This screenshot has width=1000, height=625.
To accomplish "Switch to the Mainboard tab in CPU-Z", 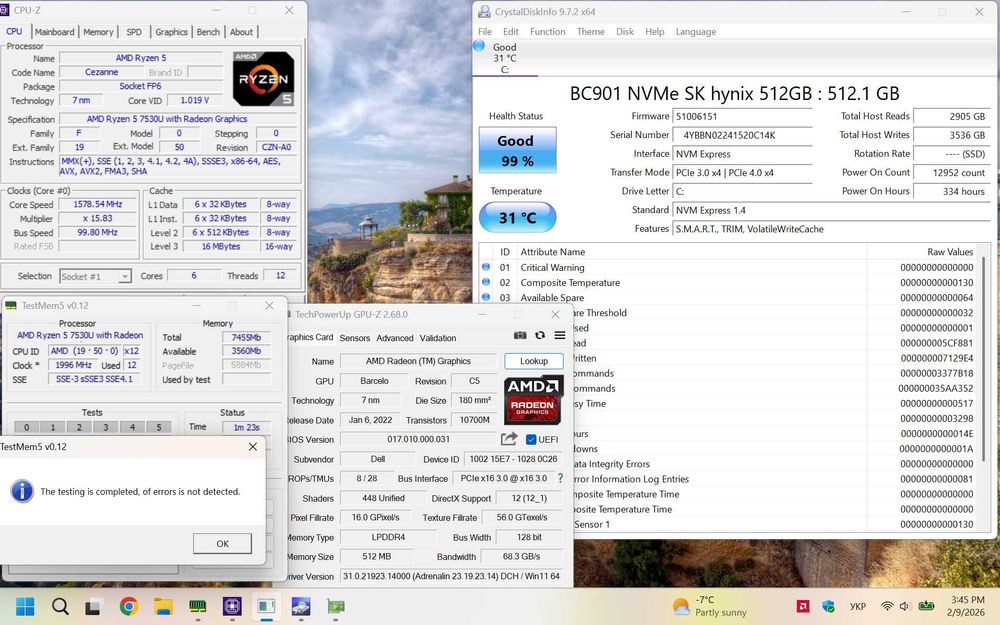I will (54, 32).
